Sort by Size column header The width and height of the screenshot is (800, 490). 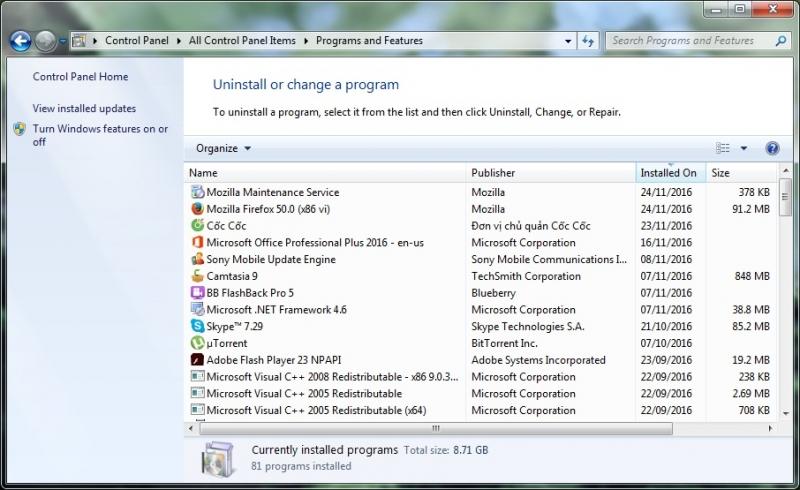click(742, 173)
